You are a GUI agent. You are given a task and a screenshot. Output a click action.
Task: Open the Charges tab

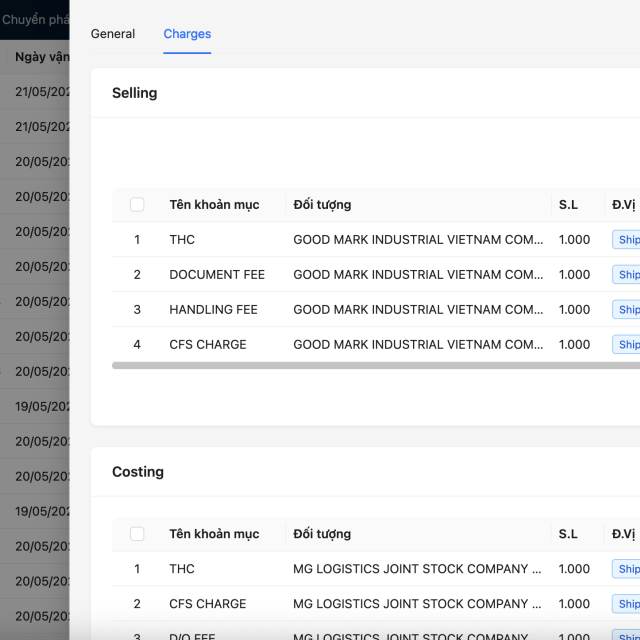[x=187, y=34]
